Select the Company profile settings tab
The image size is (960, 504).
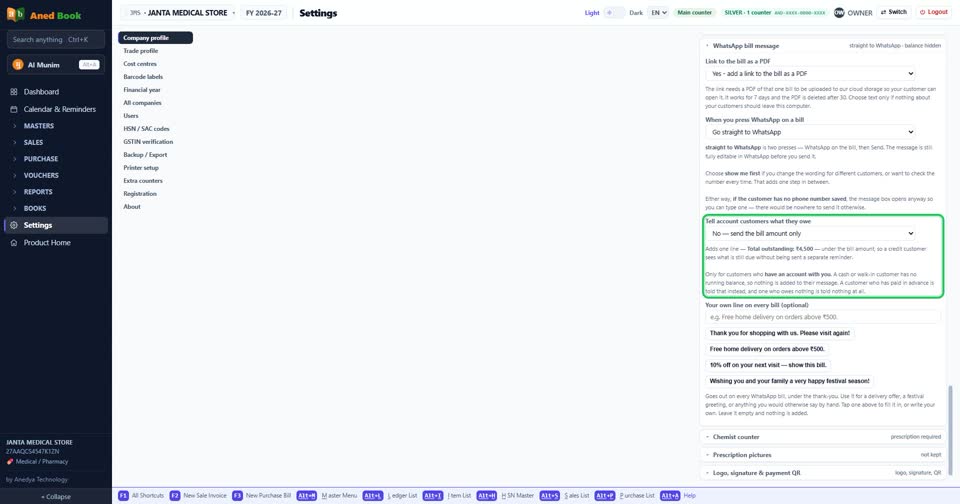156,38
